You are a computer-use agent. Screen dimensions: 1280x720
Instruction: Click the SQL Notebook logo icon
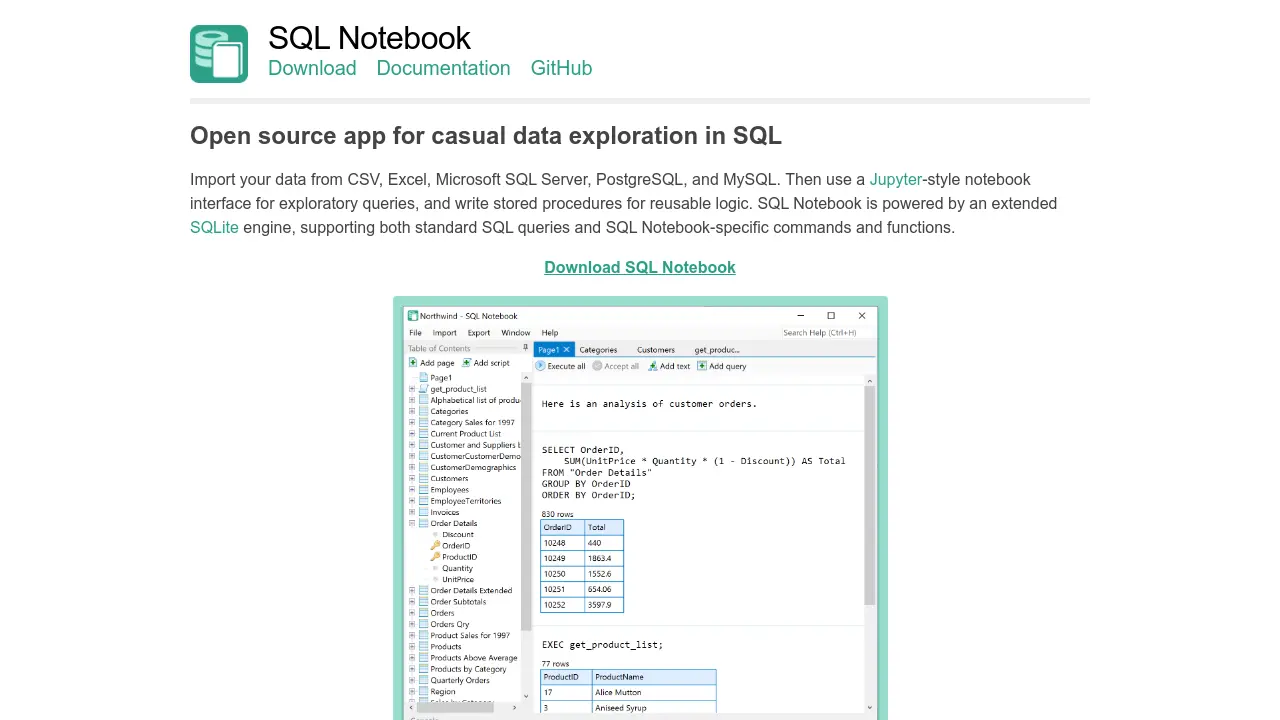[219, 54]
